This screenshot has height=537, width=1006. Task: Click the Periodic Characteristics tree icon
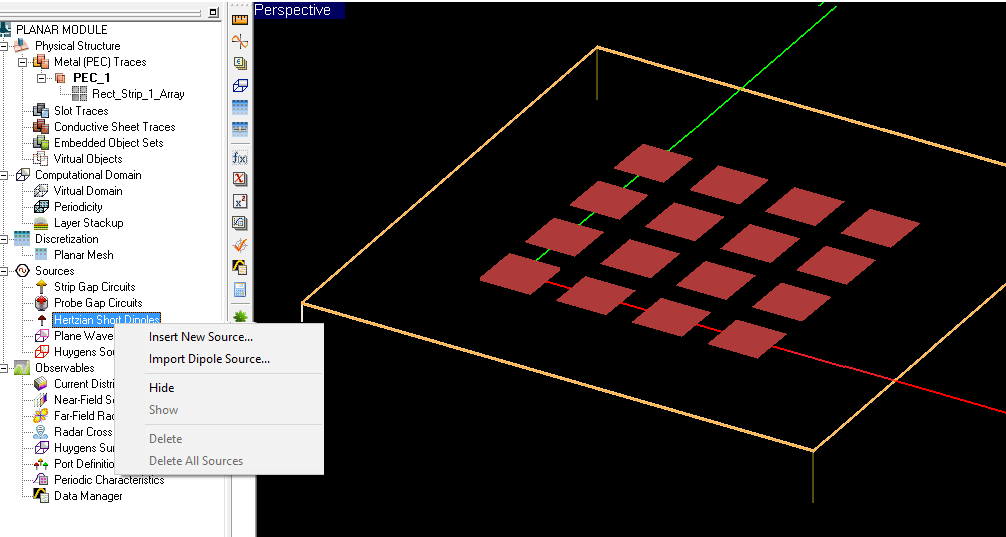point(40,479)
